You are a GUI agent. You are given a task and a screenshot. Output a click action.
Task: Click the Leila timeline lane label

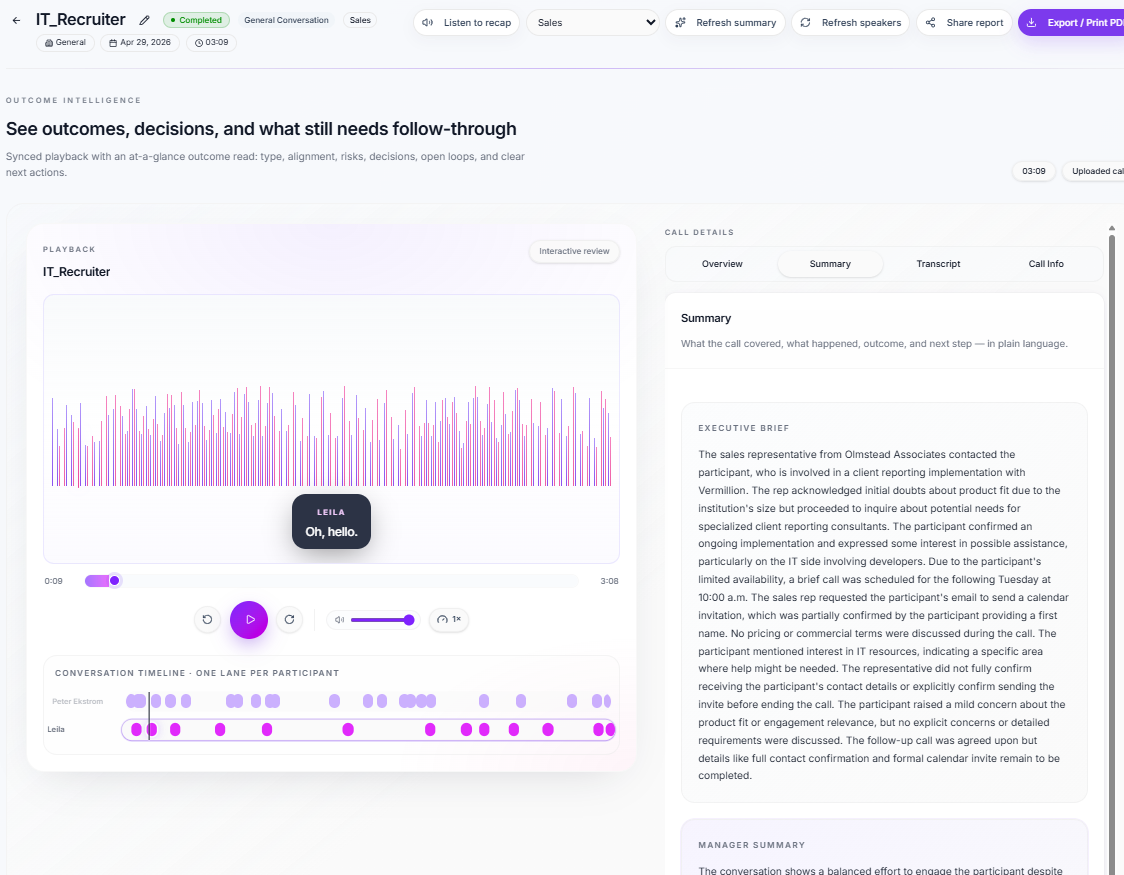tap(56, 730)
